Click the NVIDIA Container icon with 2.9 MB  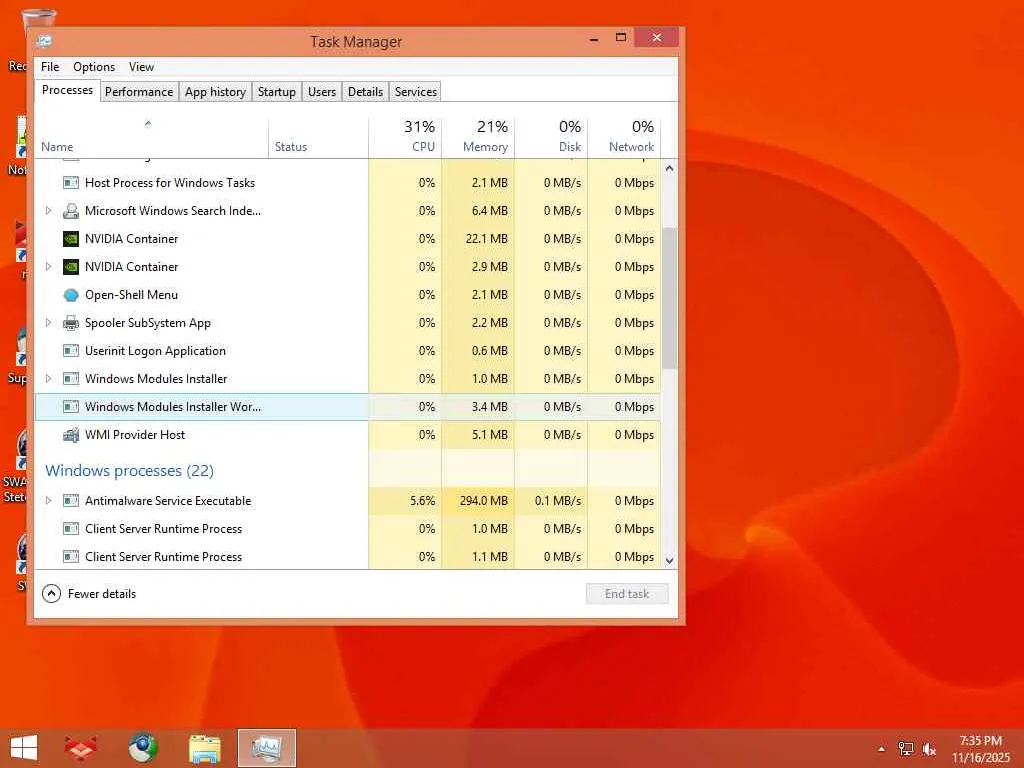(71, 267)
